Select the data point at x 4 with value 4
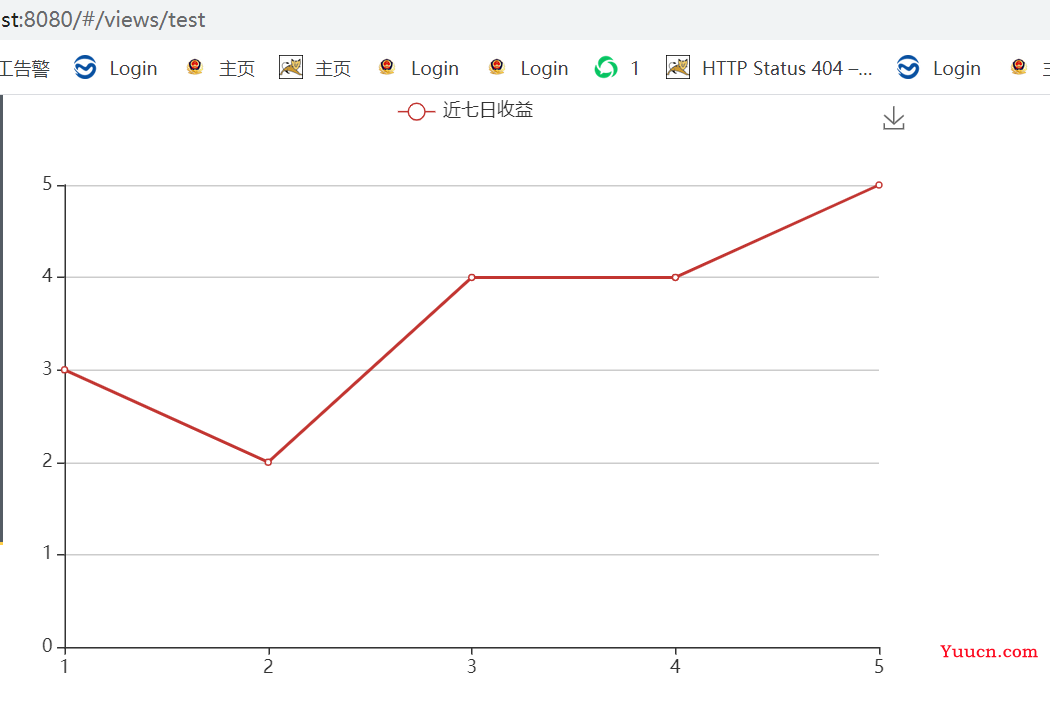The image size is (1050, 706). coord(675,277)
